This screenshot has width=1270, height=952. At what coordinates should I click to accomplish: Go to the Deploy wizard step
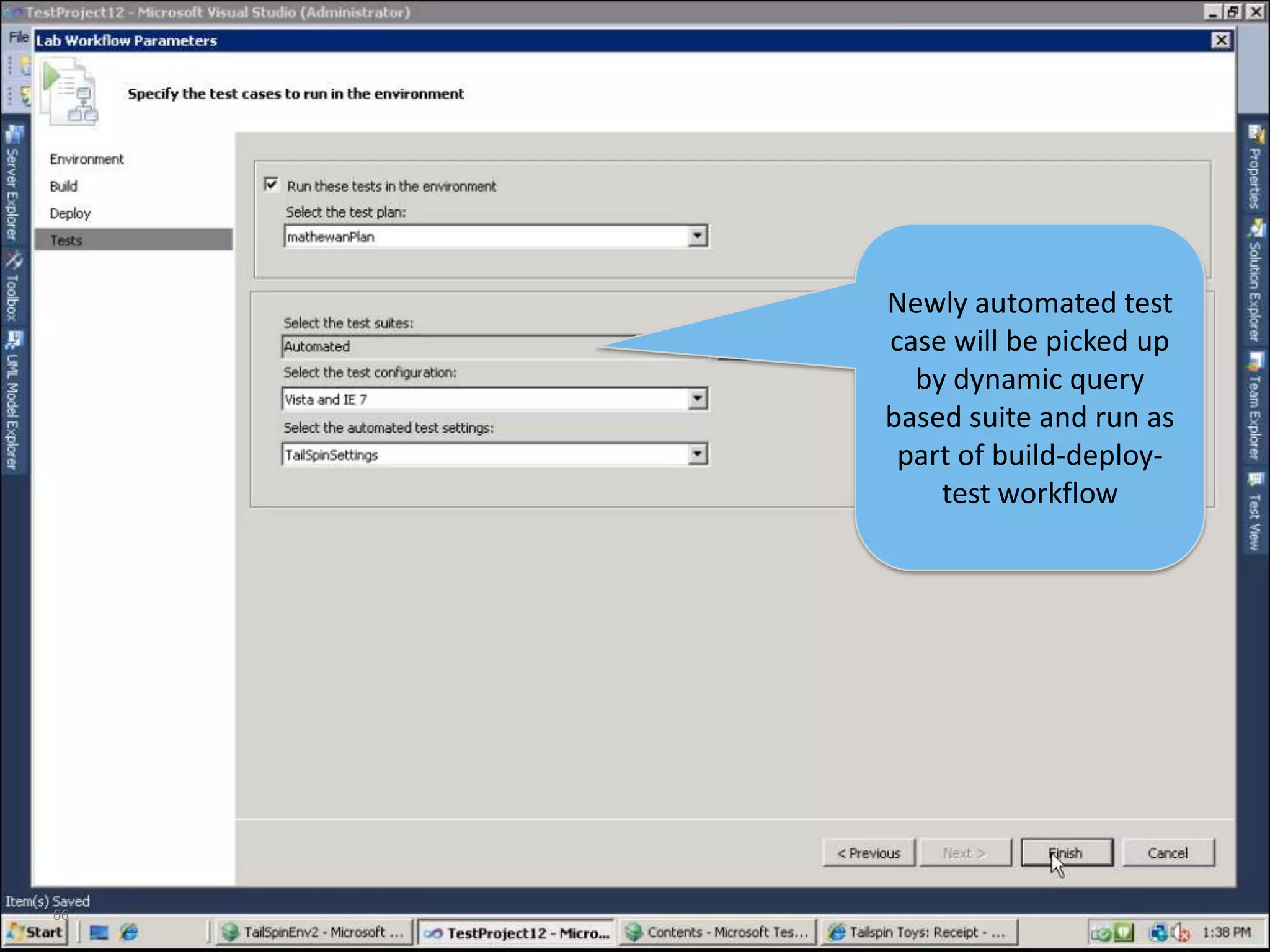point(70,213)
